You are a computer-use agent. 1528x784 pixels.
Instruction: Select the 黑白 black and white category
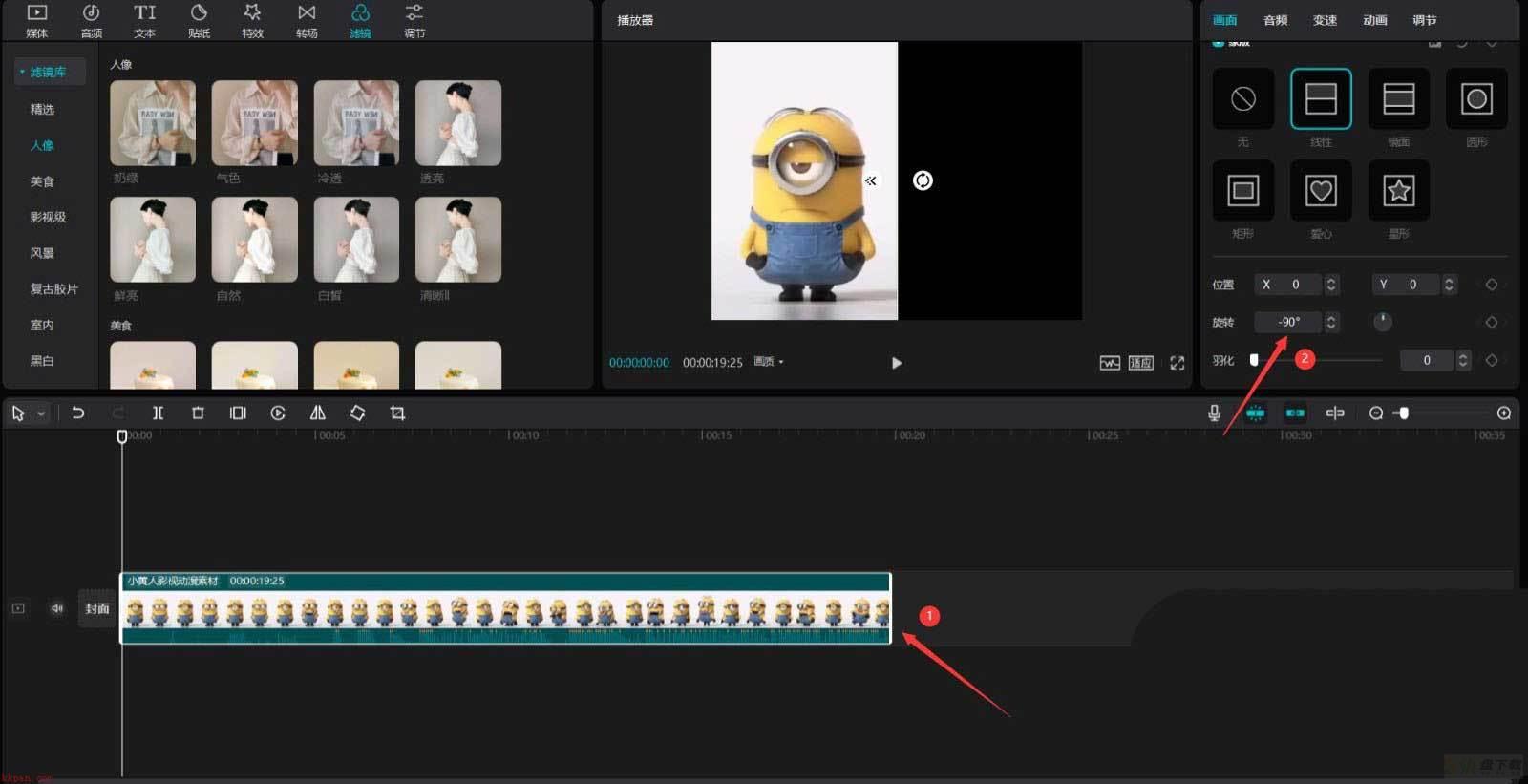click(x=42, y=361)
